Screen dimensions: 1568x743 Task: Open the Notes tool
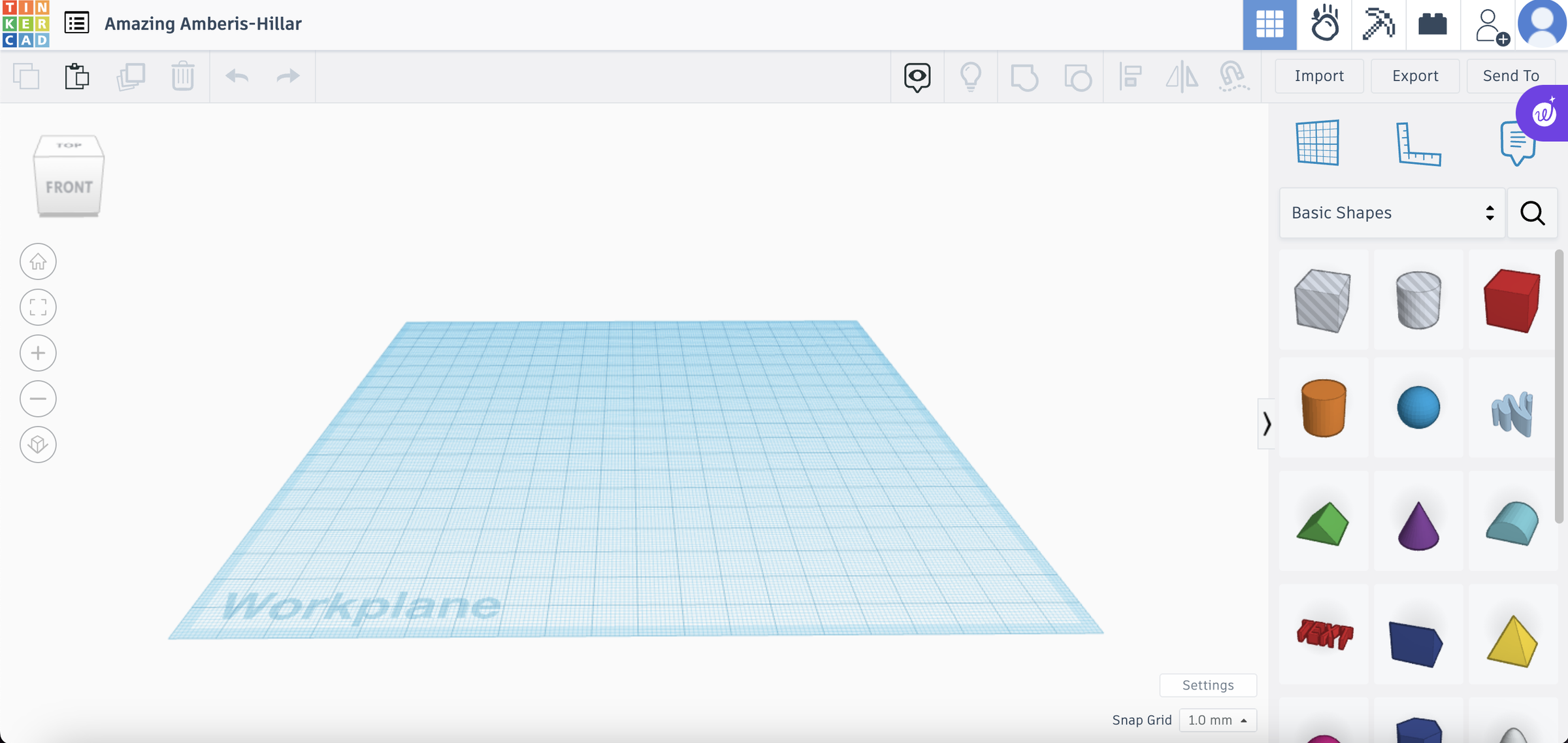(x=1517, y=142)
